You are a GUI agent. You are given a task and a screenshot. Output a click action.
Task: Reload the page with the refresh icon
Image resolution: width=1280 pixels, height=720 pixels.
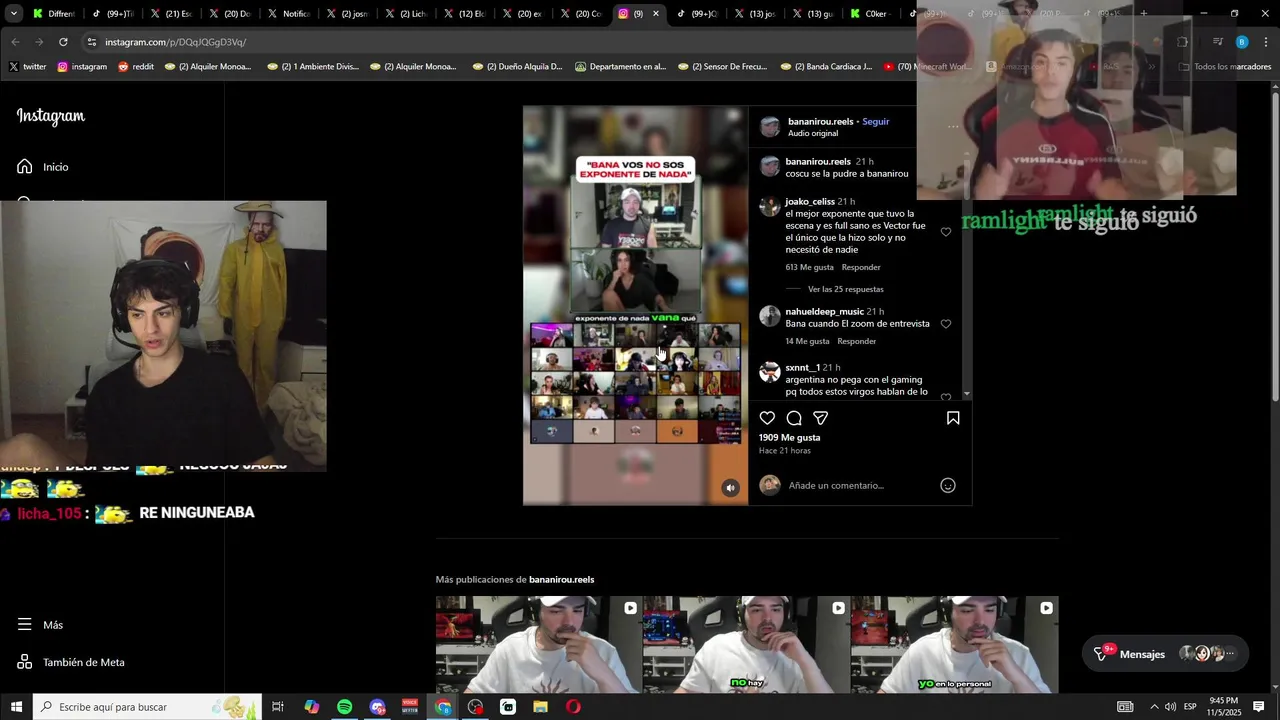[63, 42]
